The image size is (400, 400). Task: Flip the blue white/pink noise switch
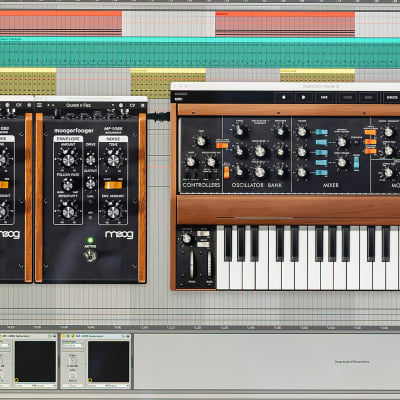(356, 162)
